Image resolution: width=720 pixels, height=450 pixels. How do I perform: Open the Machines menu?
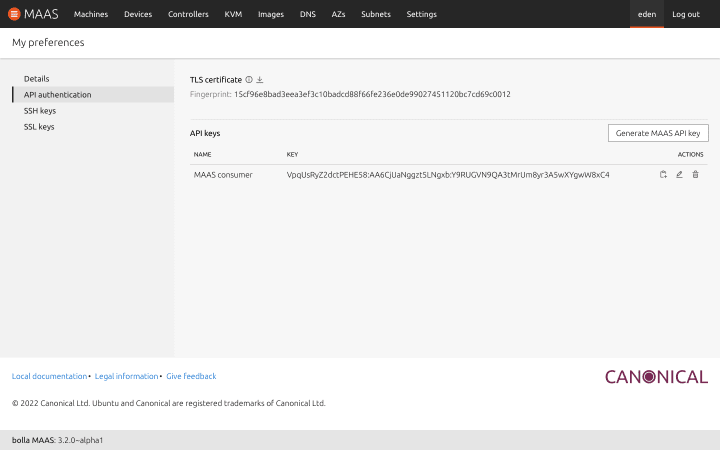pos(91,14)
